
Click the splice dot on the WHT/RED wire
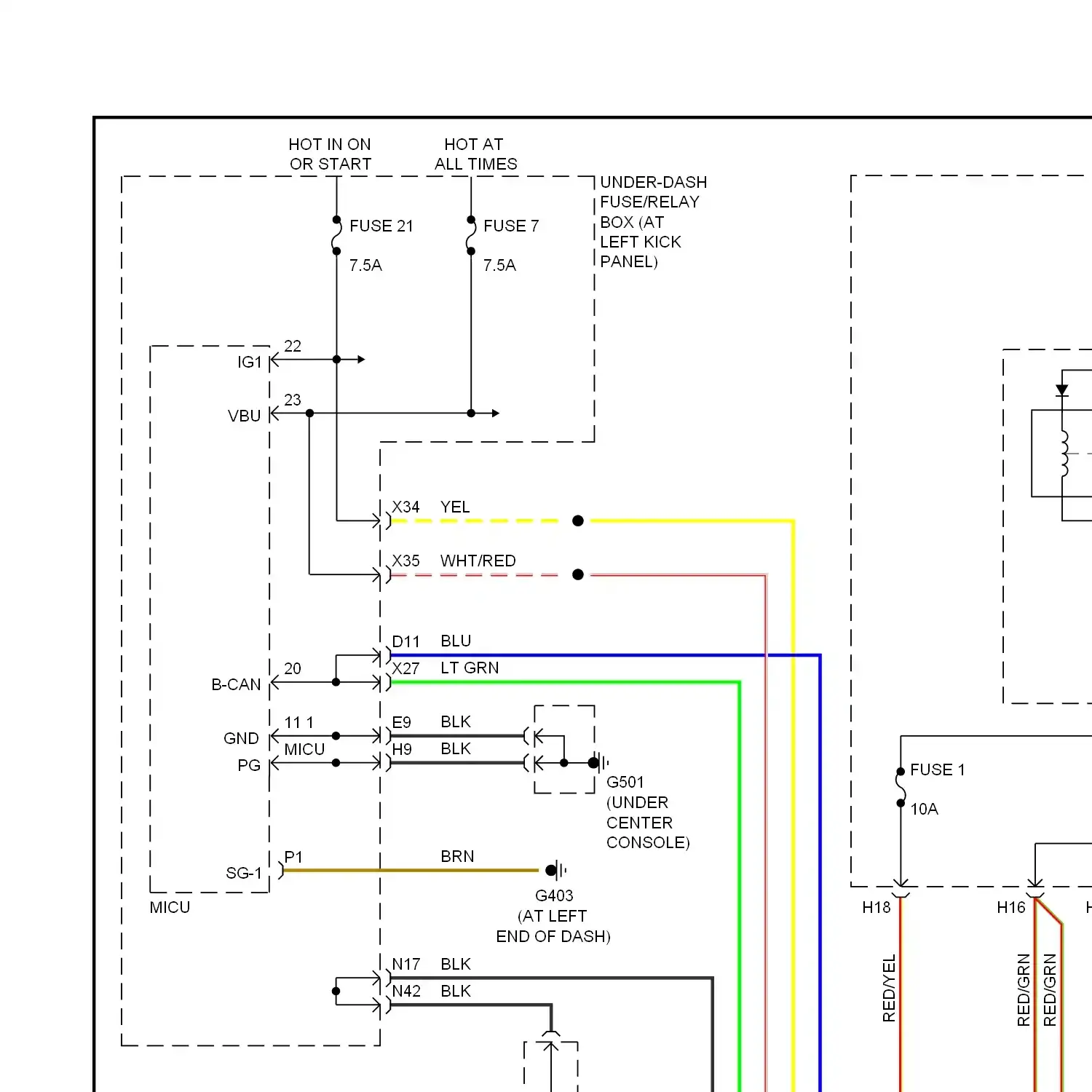[578, 574]
